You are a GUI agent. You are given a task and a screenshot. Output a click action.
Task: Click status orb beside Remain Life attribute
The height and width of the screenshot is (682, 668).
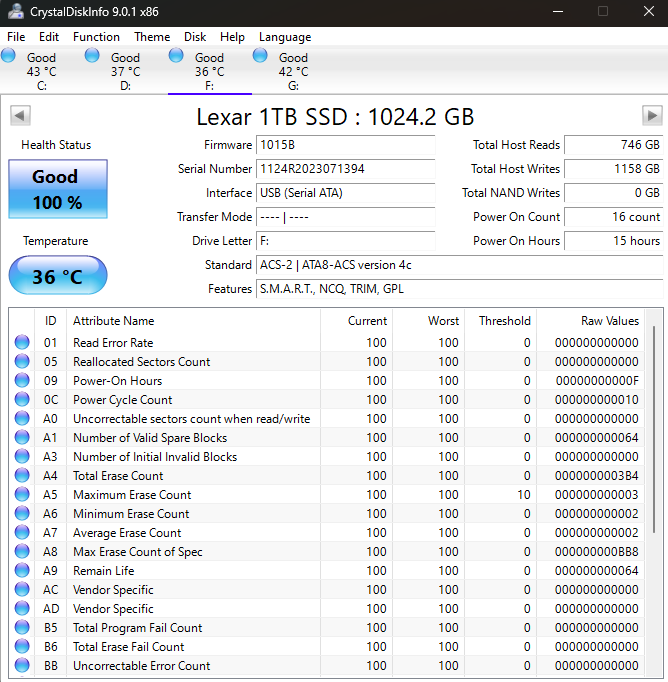coord(22,571)
